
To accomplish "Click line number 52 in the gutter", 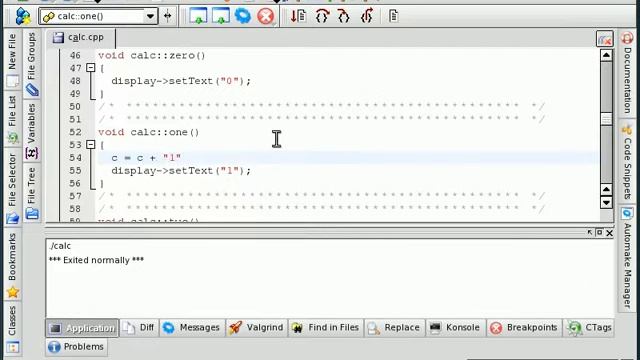I will 75,132.
